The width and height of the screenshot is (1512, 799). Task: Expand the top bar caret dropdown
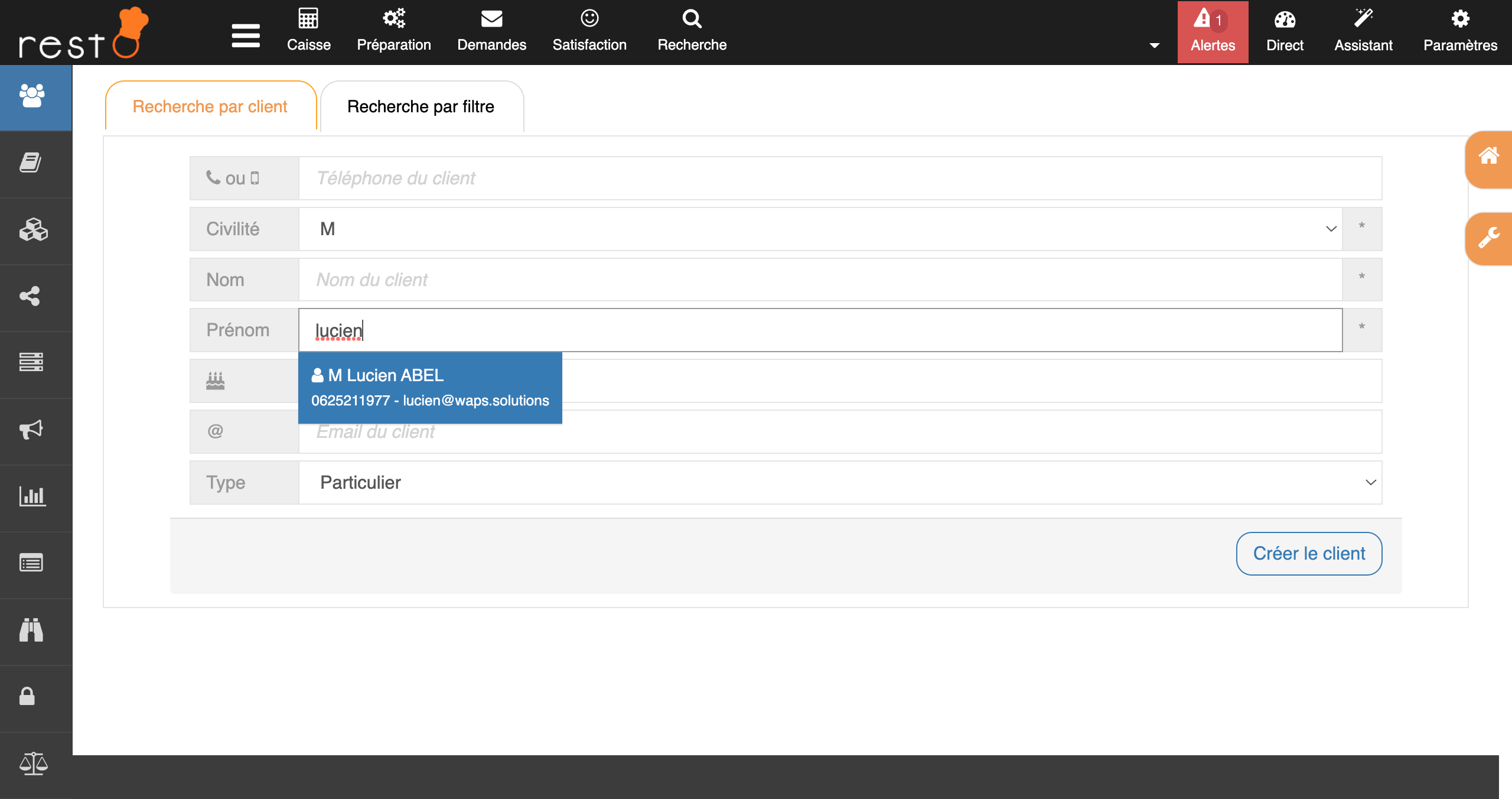pos(1154,46)
